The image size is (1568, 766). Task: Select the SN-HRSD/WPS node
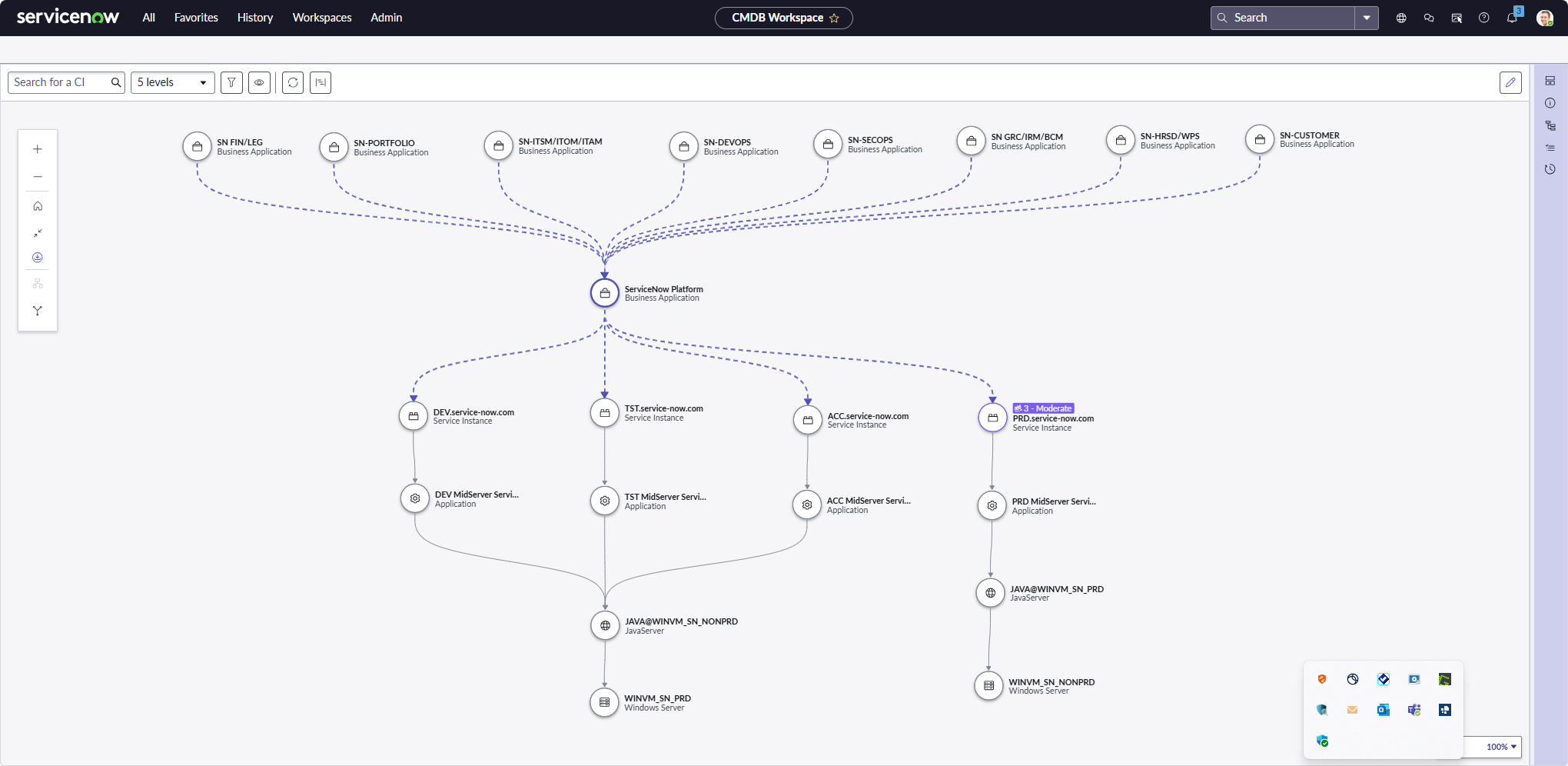click(1121, 140)
